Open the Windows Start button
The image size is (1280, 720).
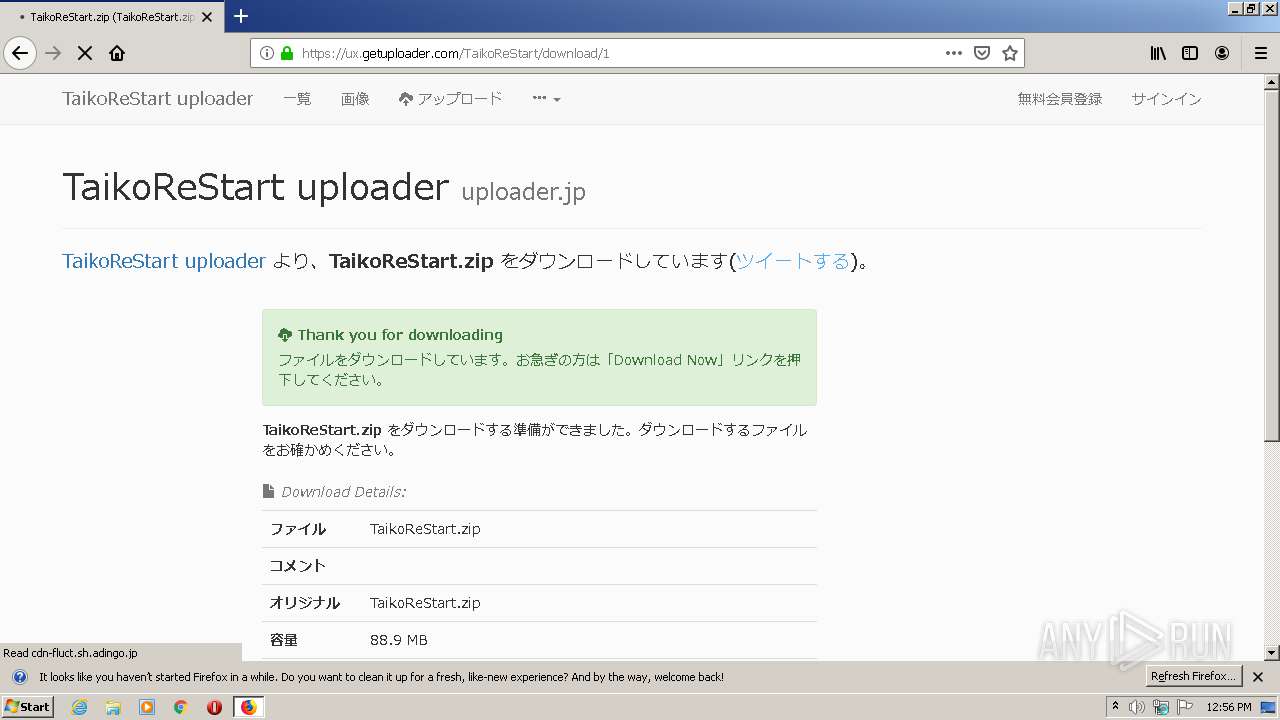[x=28, y=706]
